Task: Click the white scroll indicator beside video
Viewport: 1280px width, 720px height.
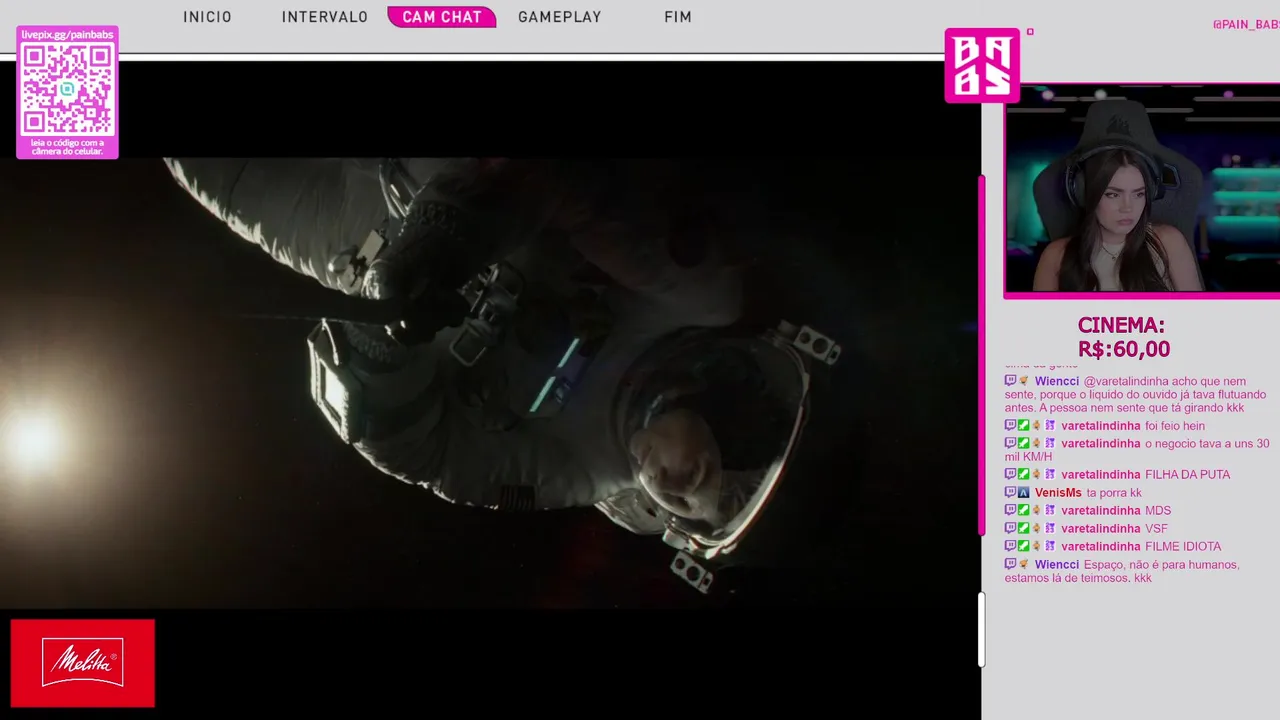Action: point(982,629)
